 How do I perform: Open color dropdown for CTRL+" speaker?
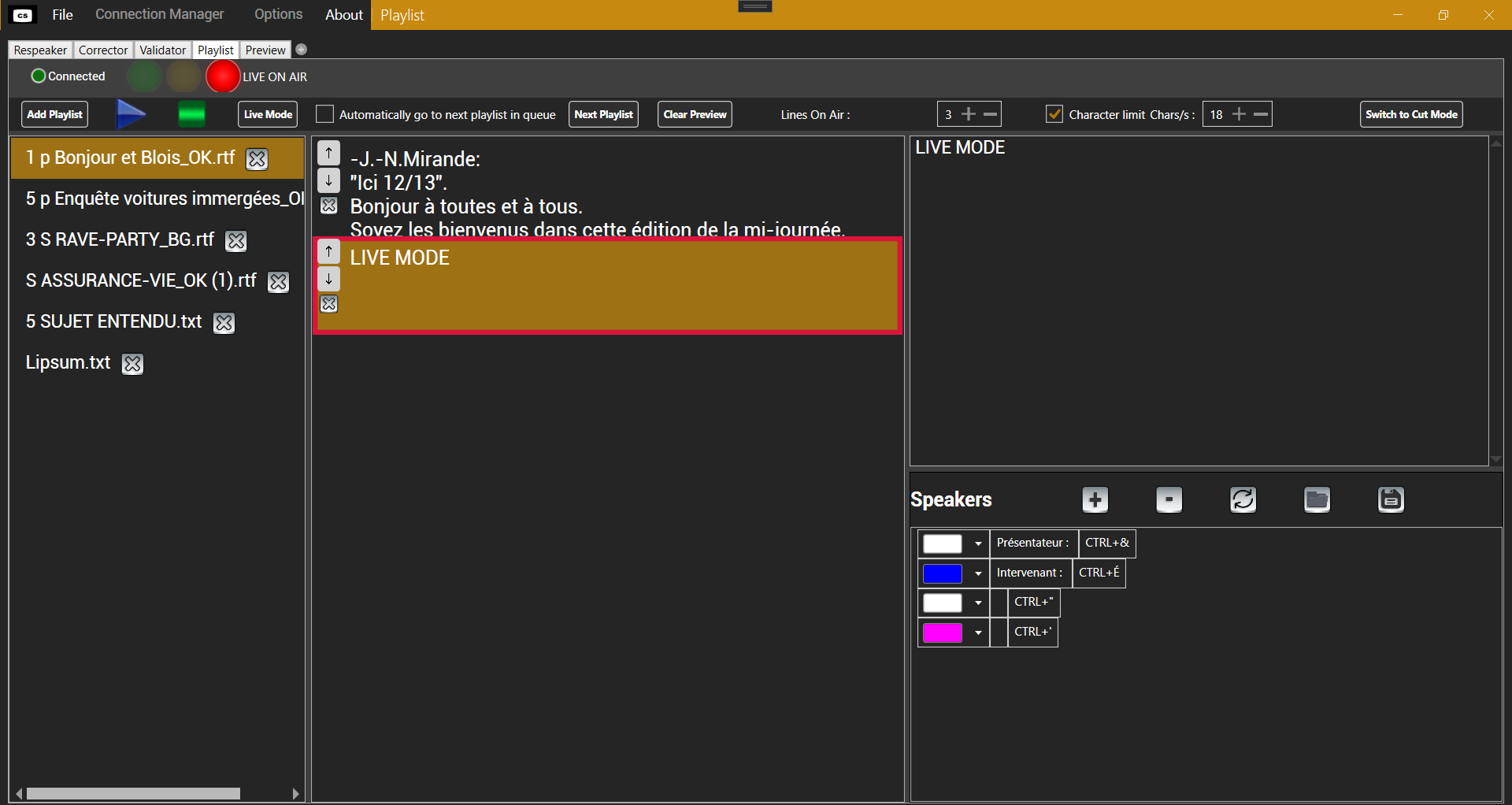977,603
